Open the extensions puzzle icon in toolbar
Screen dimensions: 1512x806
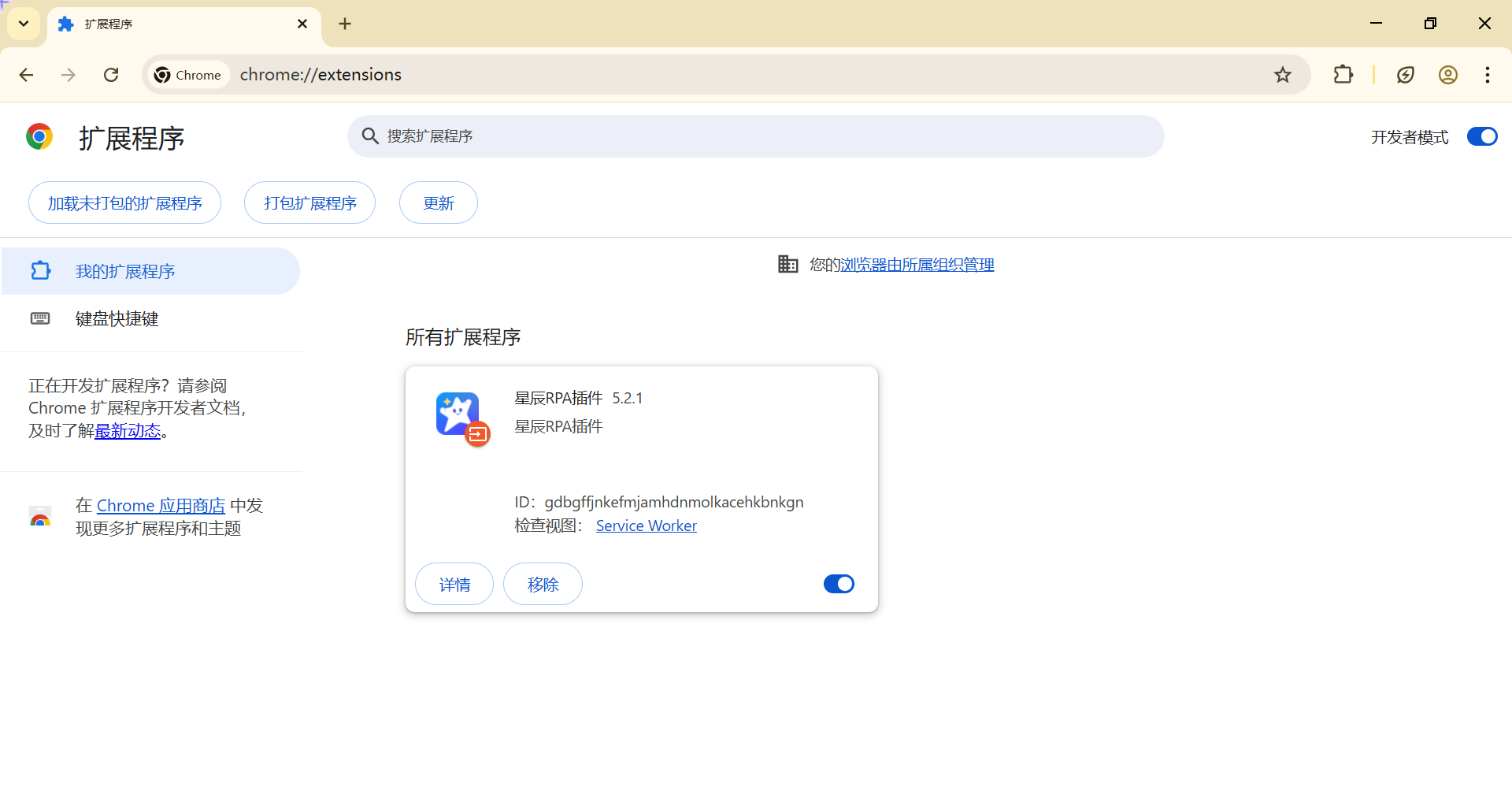[1343, 75]
